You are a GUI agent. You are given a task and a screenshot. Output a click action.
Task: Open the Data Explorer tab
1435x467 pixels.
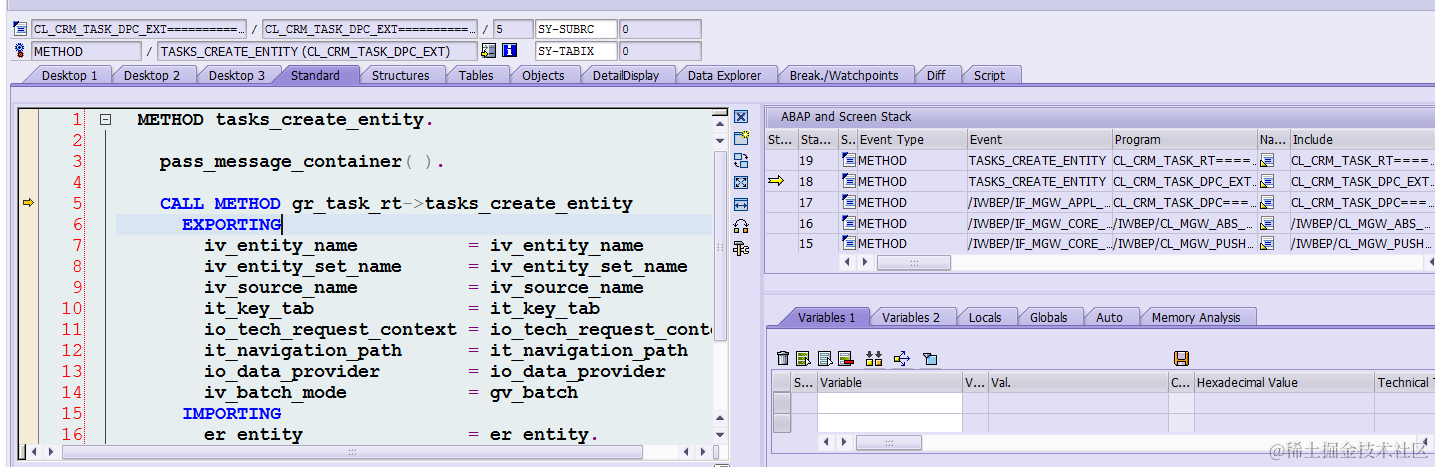click(724, 75)
